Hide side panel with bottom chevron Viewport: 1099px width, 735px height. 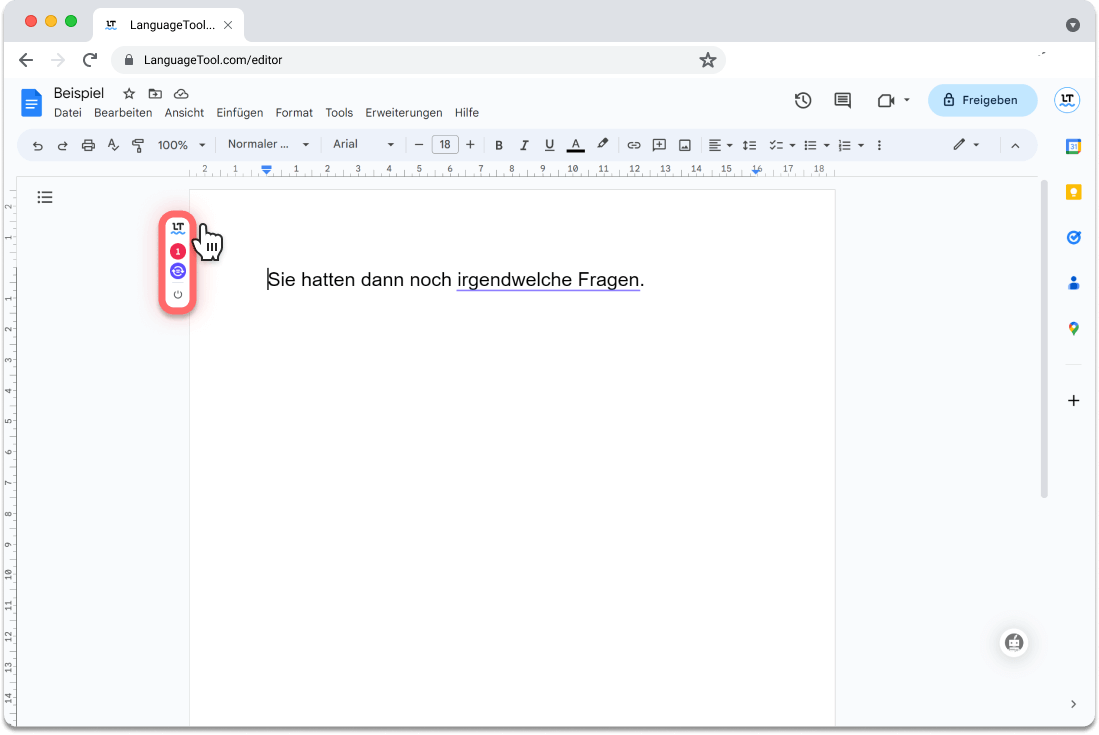click(x=1073, y=704)
